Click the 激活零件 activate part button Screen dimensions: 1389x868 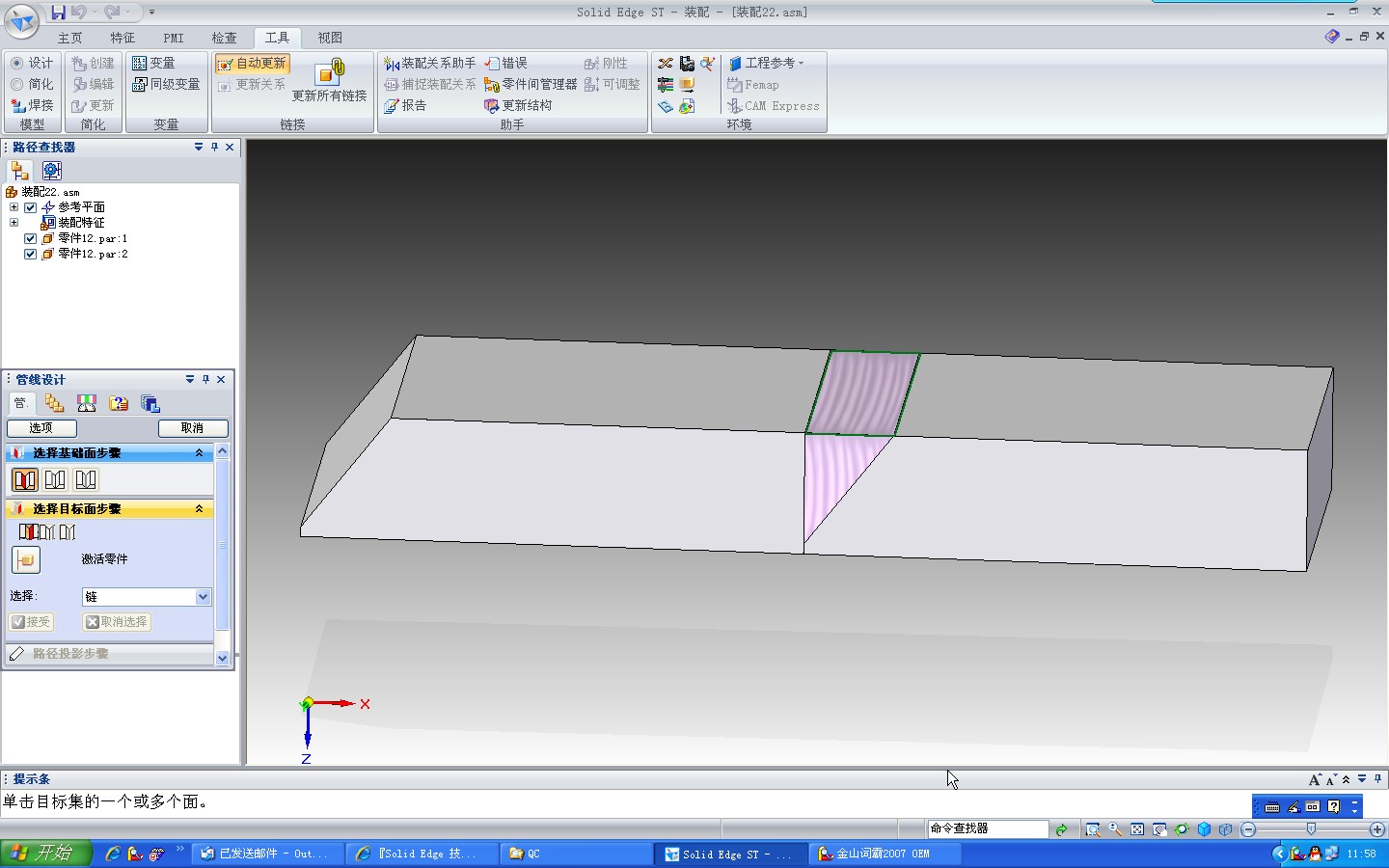click(26, 559)
